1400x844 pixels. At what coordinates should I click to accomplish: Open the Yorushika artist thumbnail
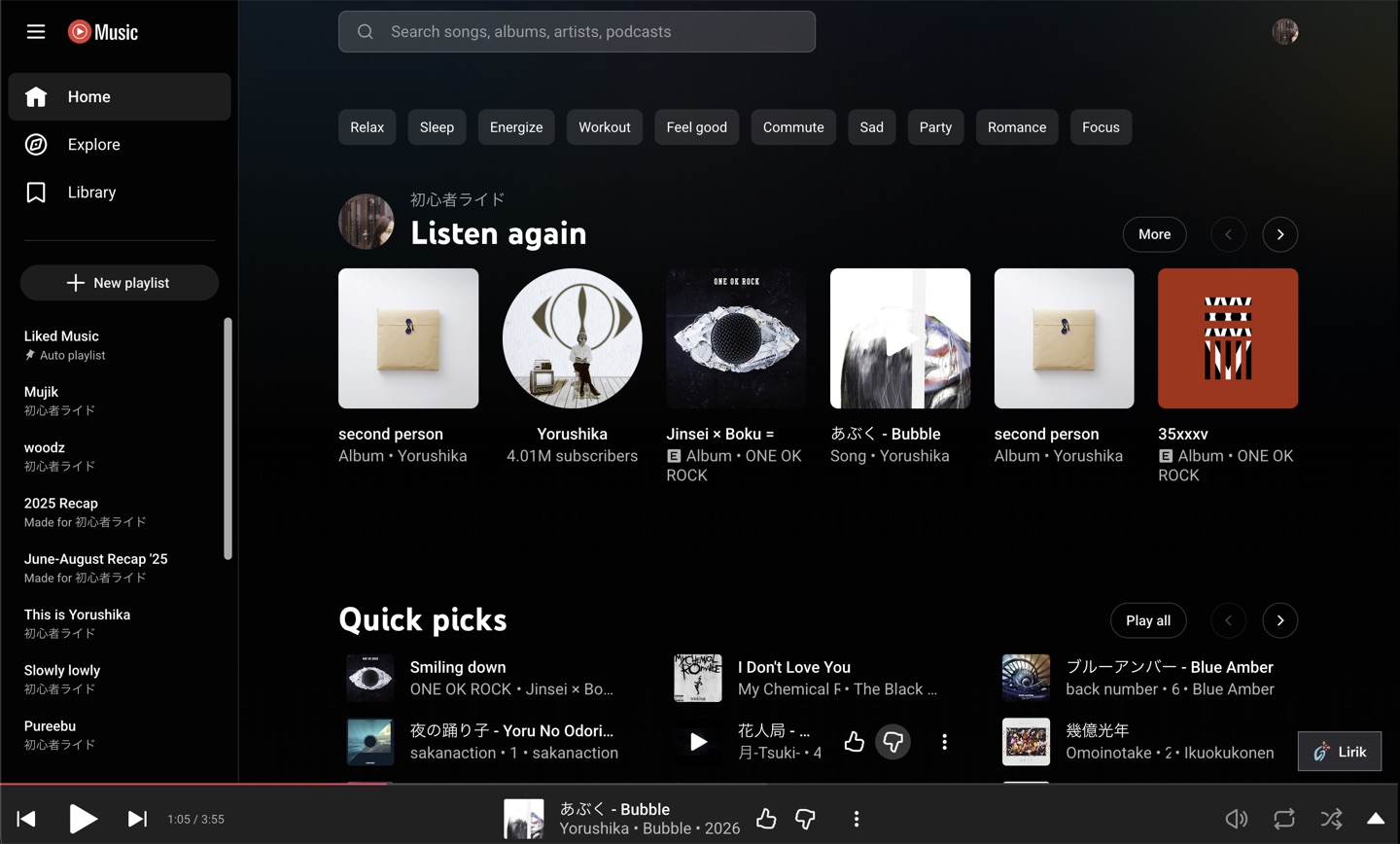pos(573,338)
